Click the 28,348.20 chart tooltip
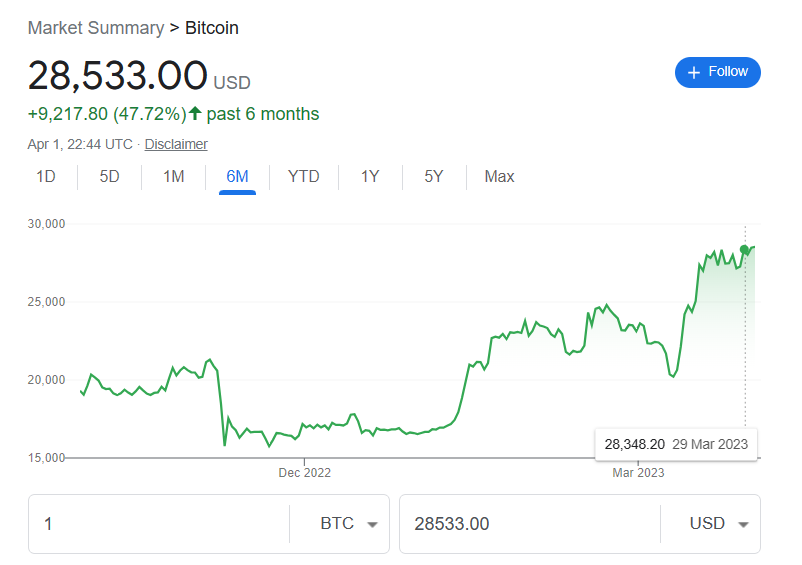The width and height of the screenshot is (802, 565). 676,444
